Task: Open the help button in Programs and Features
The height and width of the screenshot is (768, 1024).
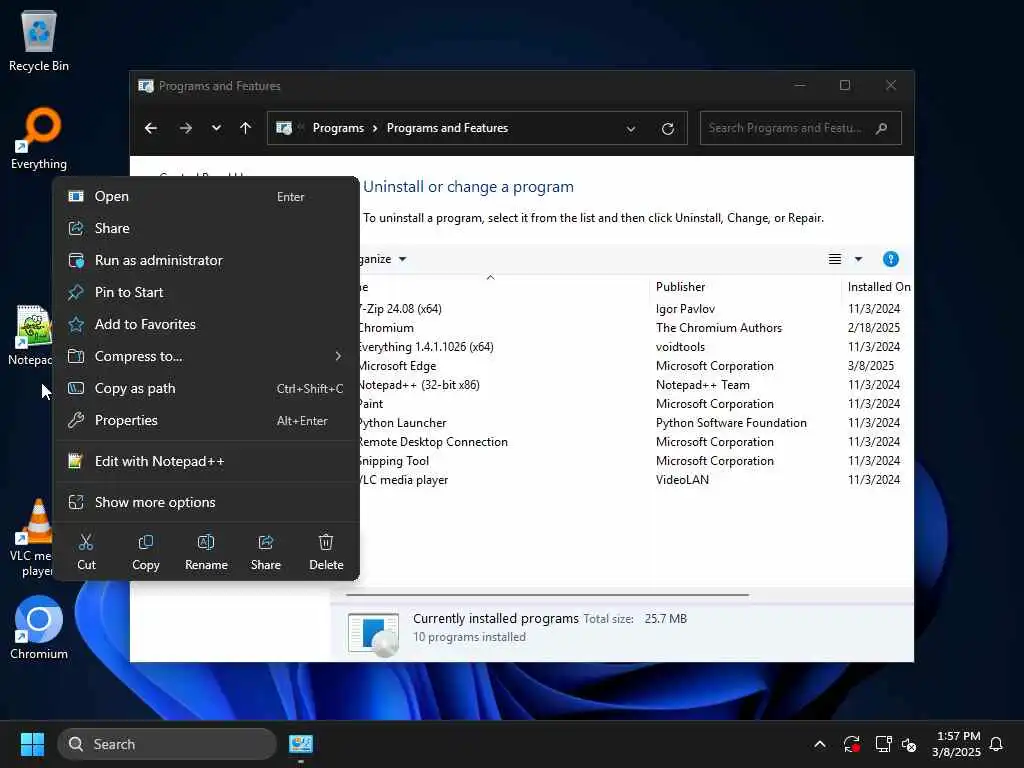Action: pyautogui.click(x=891, y=259)
